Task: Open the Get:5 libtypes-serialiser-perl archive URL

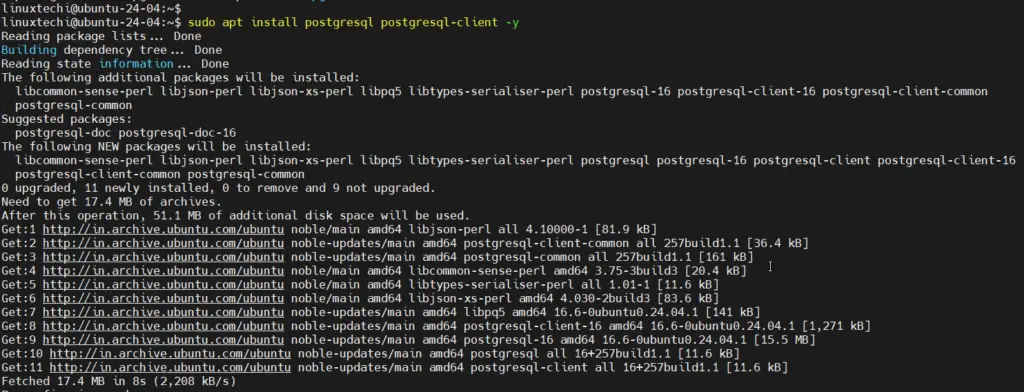Action: click(163, 285)
